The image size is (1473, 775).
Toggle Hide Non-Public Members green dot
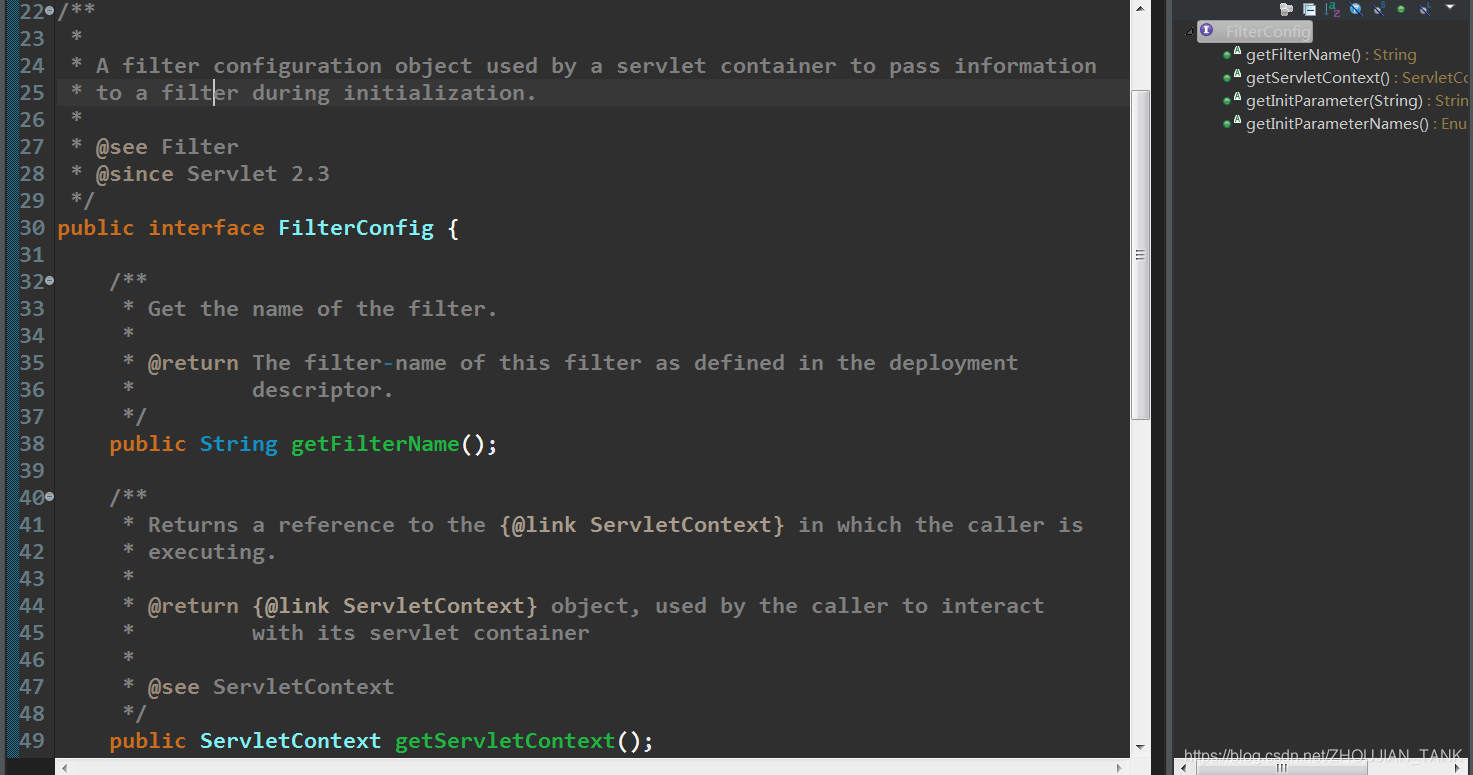(1401, 9)
